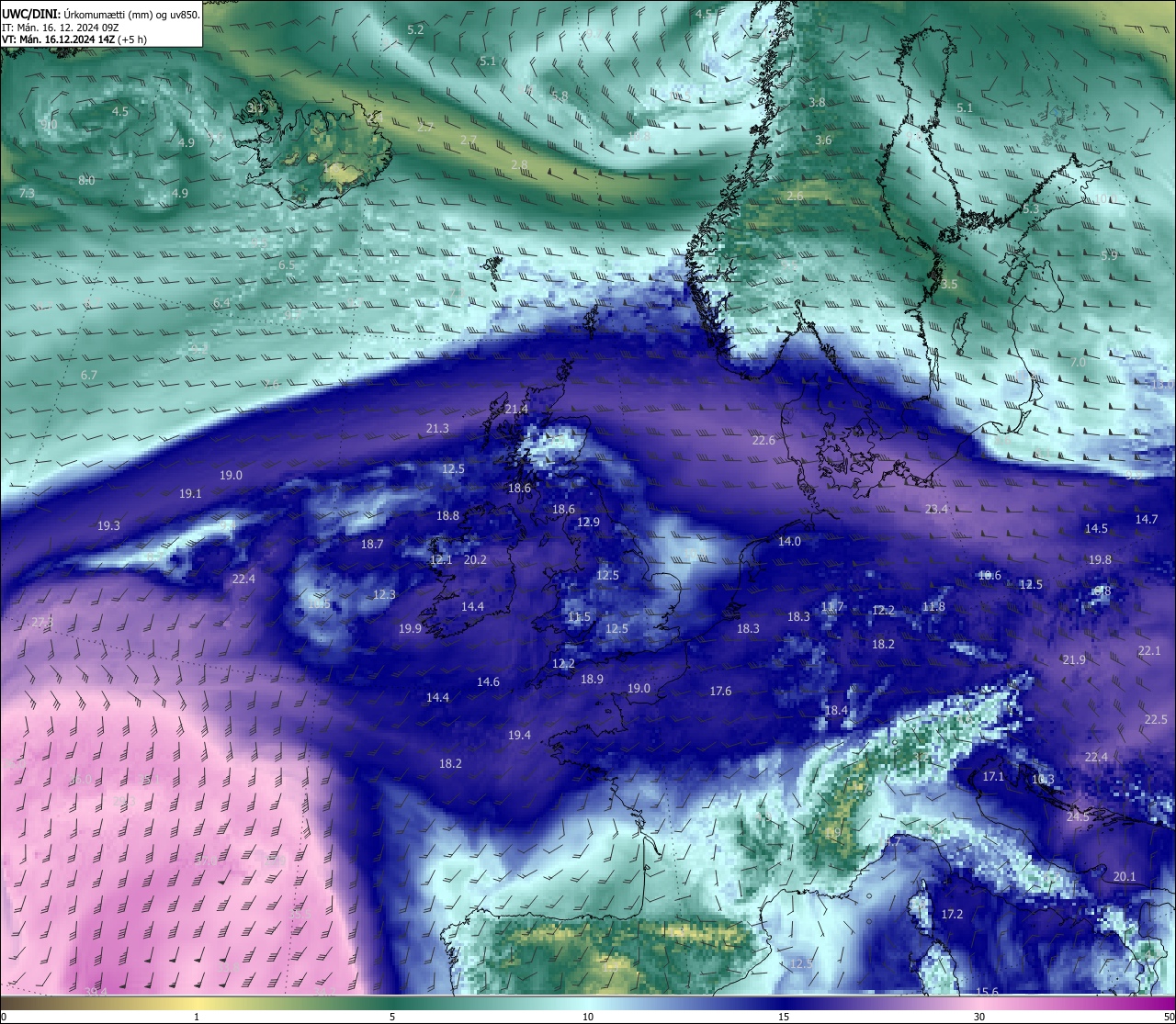Click the colour scale tick labelled 1

point(197,1017)
